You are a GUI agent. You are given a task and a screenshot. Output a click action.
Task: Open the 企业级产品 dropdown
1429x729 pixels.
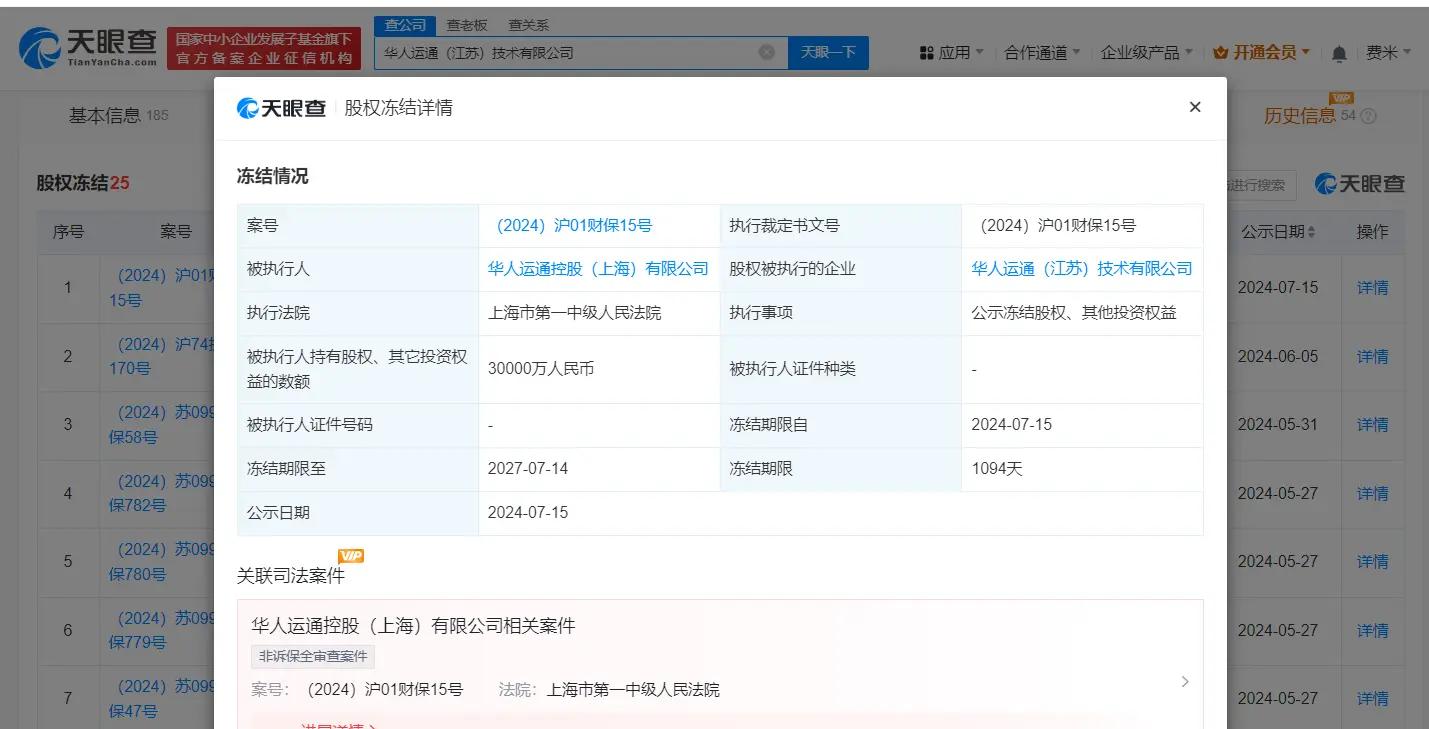[x=1146, y=52]
